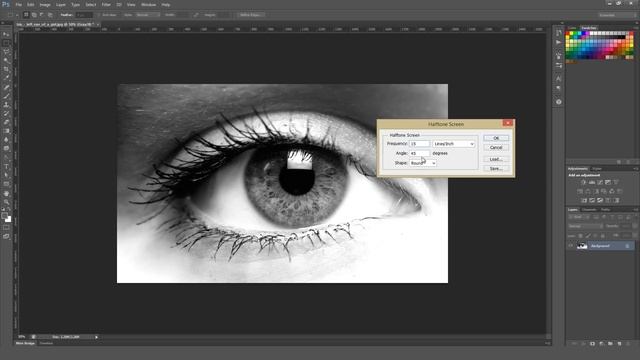Select the Blur tool
Screen dimensions: 640x360
pyautogui.click(x=6, y=140)
